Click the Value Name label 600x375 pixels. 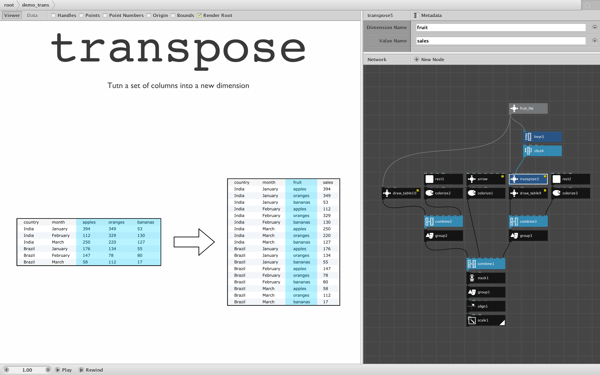393,41
